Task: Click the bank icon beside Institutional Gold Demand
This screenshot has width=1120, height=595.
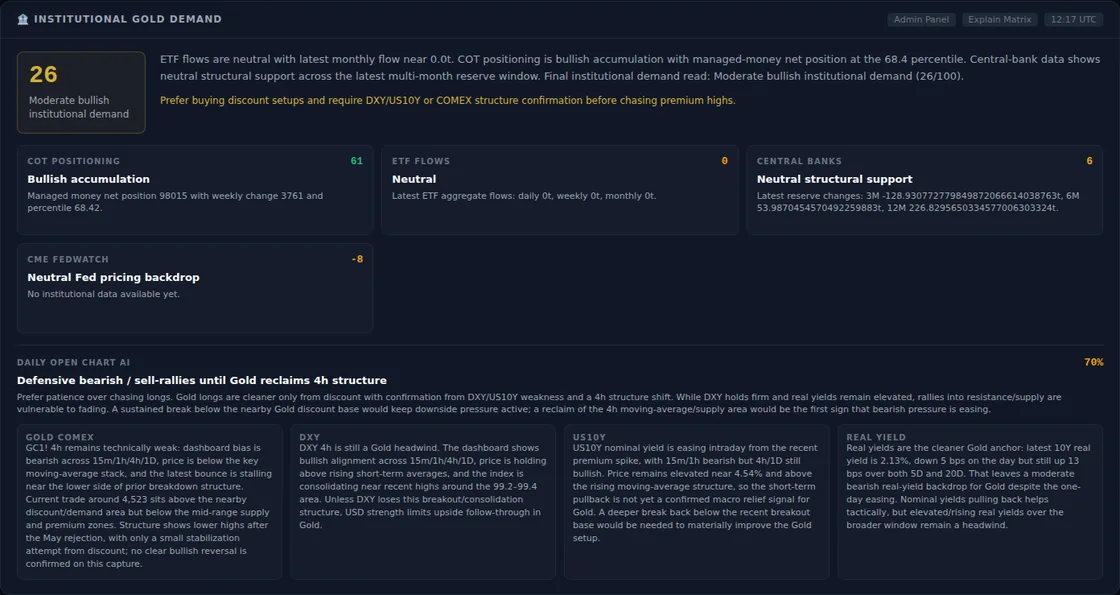Action: [23, 19]
